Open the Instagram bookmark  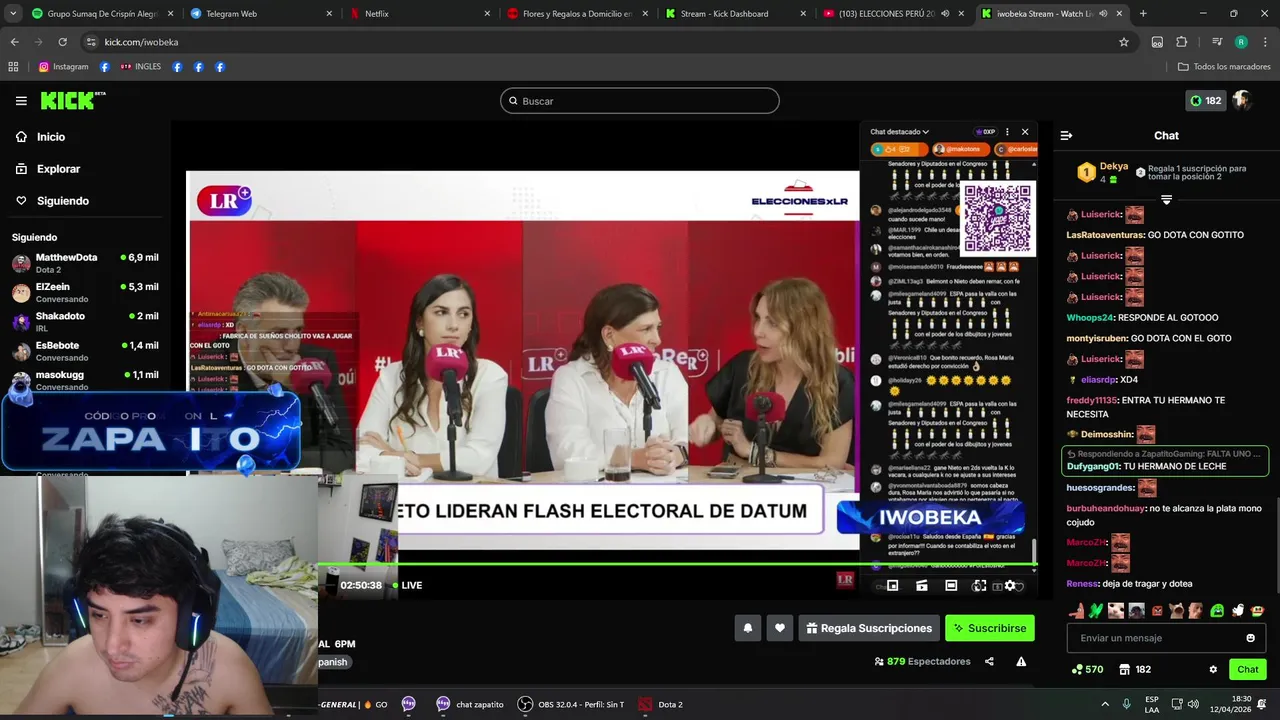point(63,67)
